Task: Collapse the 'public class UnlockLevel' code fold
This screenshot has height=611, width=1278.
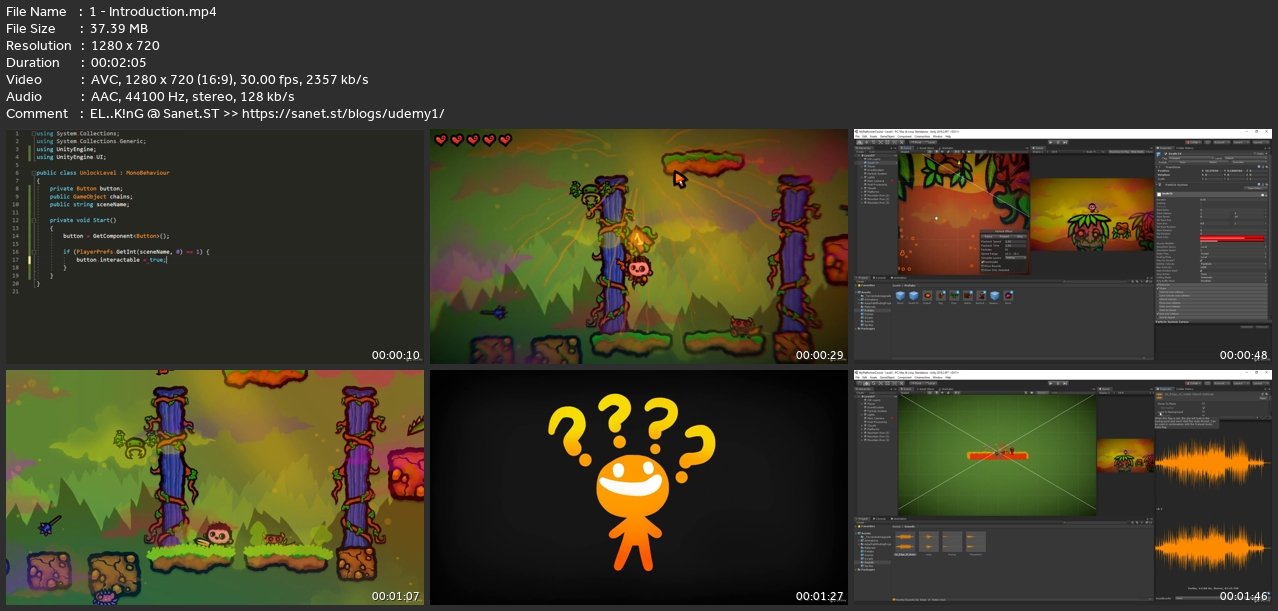Action: pyautogui.click(x=33, y=173)
